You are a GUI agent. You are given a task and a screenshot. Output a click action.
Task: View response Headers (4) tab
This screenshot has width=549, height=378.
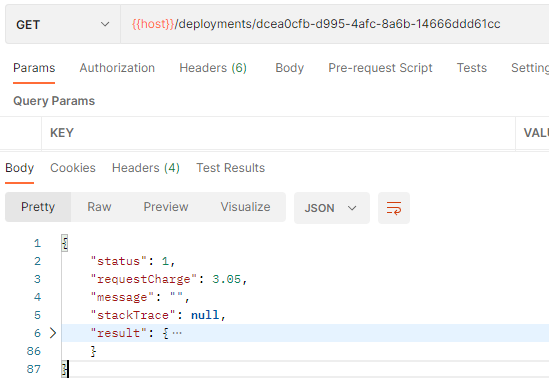point(146,168)
